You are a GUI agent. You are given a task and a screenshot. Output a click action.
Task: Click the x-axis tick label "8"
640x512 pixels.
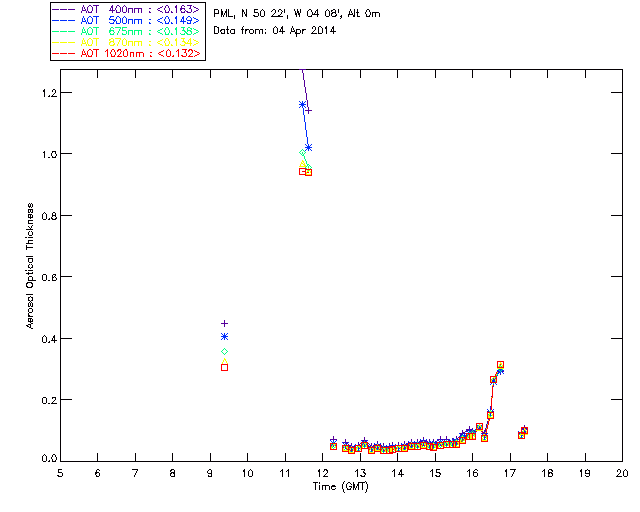pos(173,473)
